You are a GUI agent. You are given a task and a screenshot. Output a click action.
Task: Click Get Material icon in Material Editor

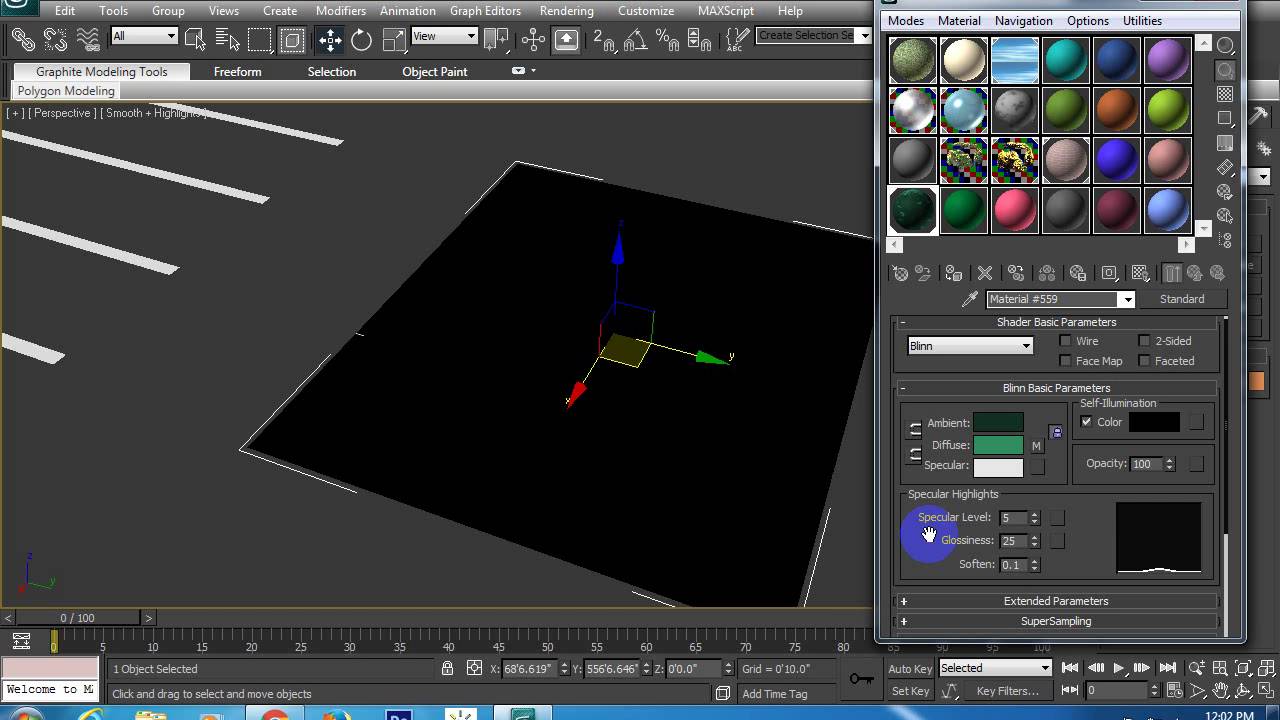click(x=900, y=273)
